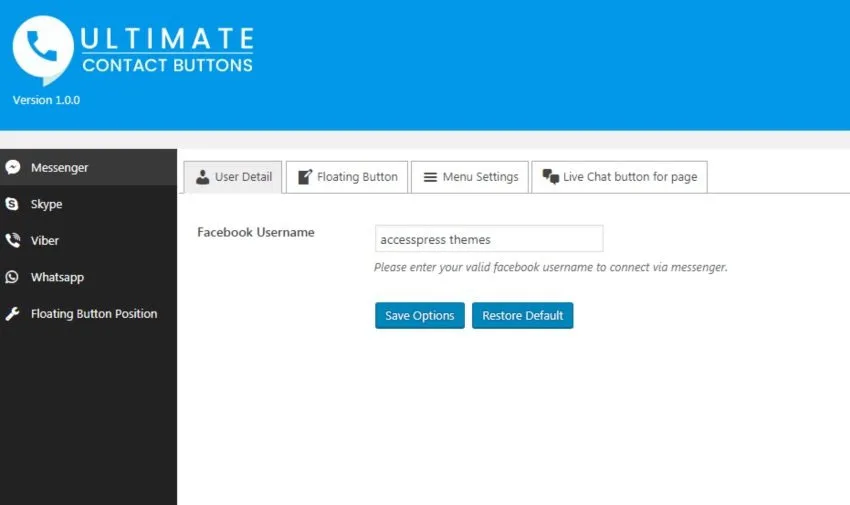Screen dimensions: 850x505
Task: Click the chat bubbles icon on Live Chat tab
Action: coord(551,177)
